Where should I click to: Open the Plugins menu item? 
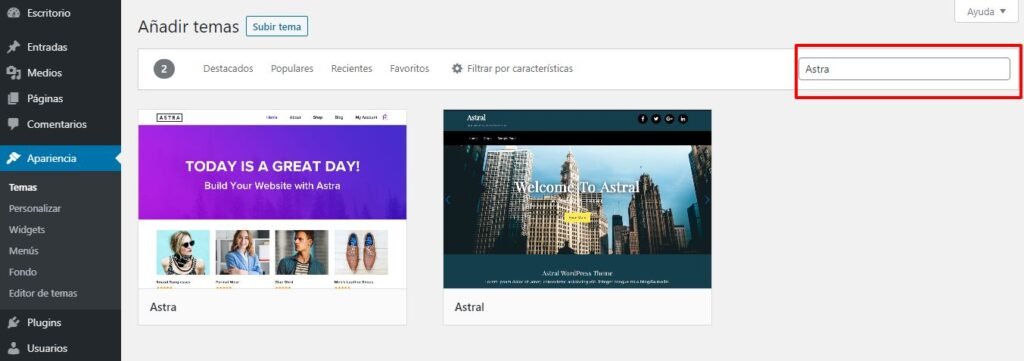pyautogui.click(x=60, y=322)
